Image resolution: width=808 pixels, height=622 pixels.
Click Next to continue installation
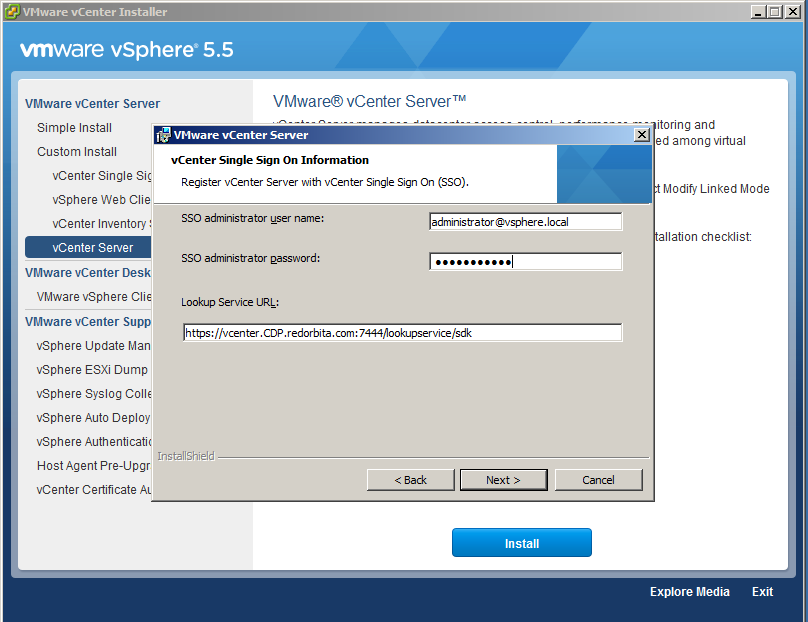503,480
